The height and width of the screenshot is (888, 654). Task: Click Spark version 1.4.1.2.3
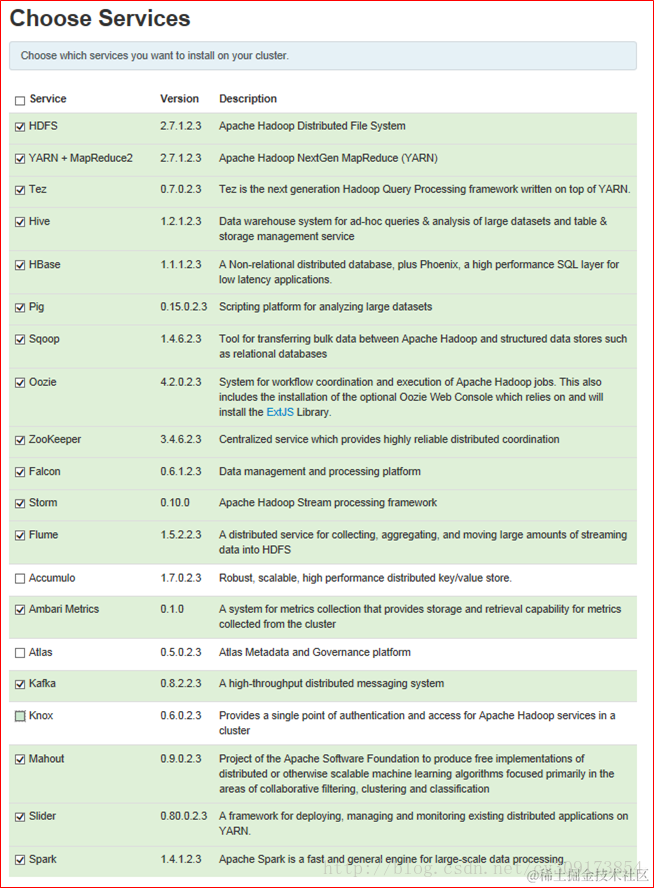pyautogui.click(x=181, y=859)
